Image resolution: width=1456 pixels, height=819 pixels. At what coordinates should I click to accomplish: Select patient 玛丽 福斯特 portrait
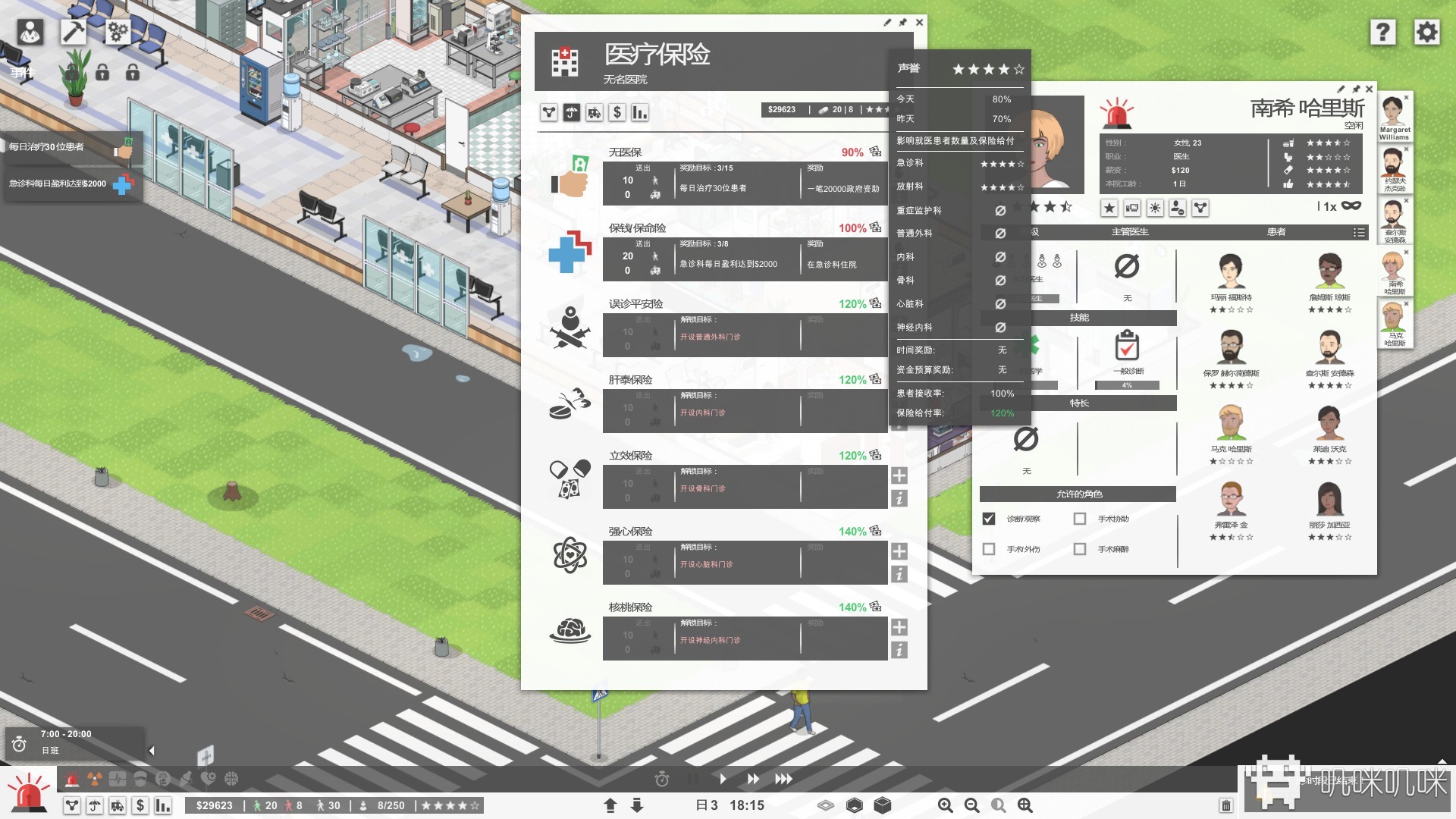[1231, 271]
